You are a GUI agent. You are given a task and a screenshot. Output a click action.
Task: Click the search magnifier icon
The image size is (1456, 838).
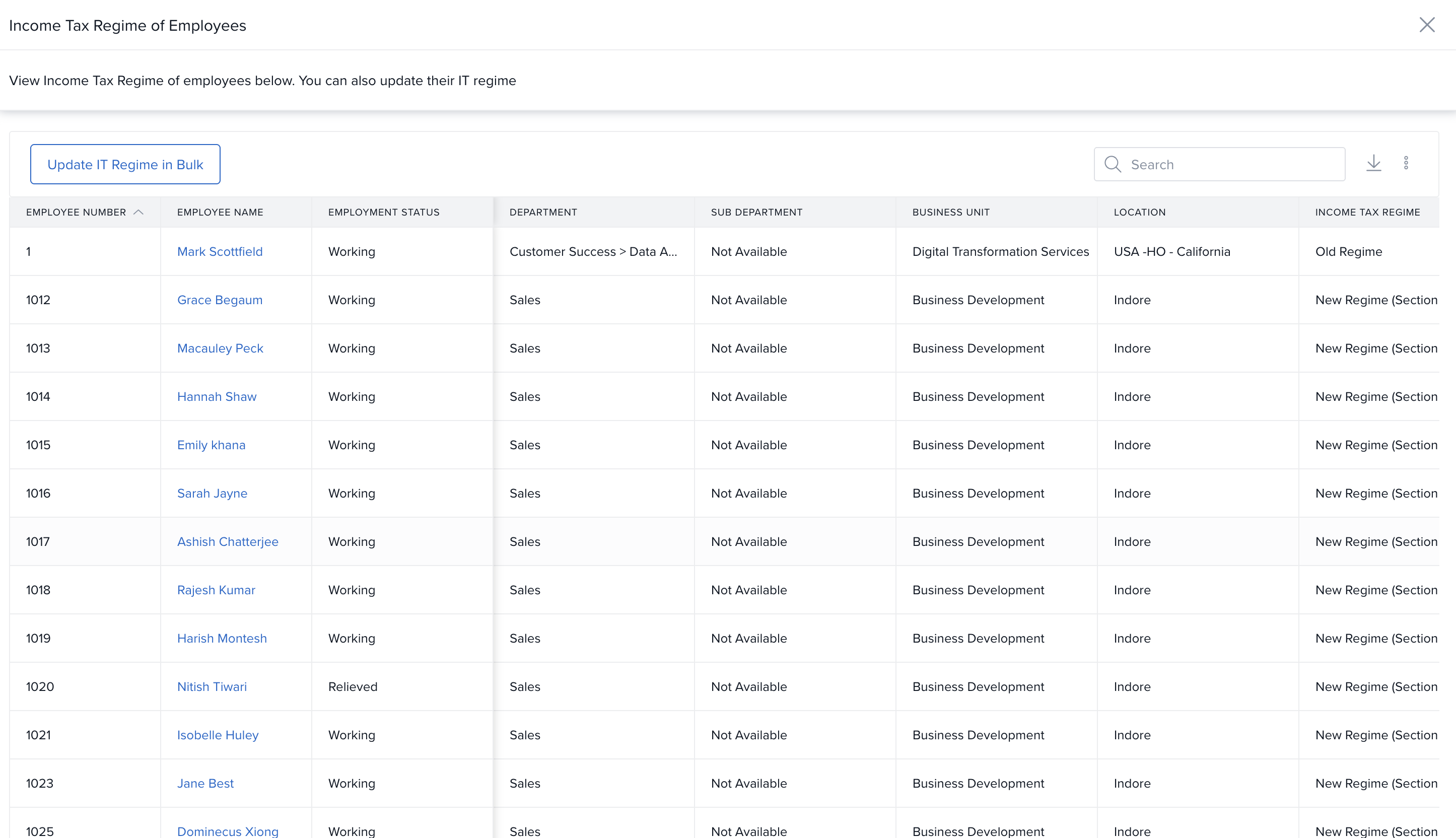1112,165
